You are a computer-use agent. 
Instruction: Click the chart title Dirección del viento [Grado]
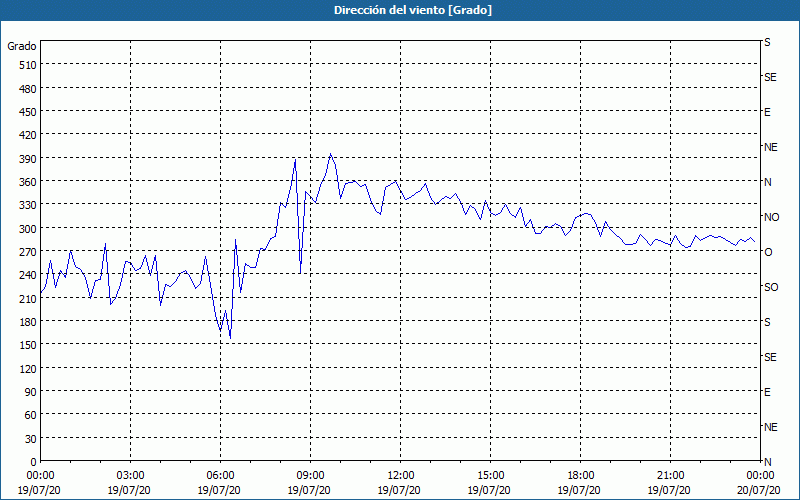413,10
